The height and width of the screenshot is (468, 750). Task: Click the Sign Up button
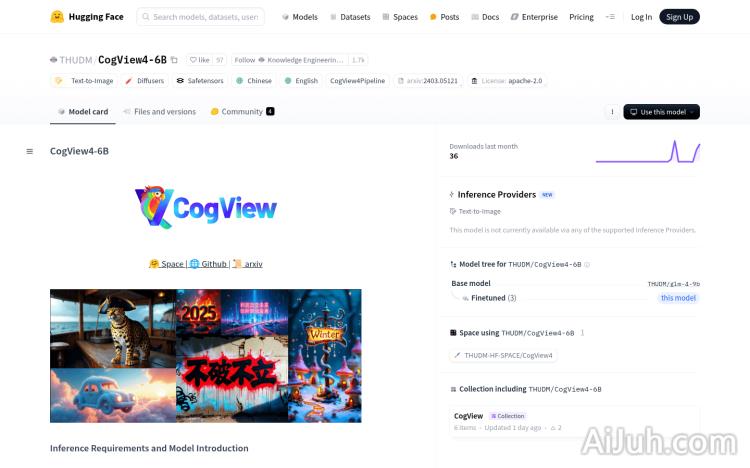tap(679, 17)
